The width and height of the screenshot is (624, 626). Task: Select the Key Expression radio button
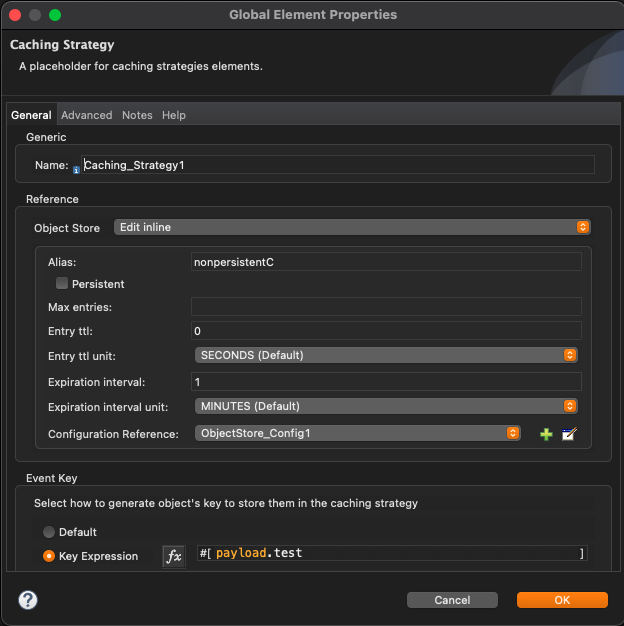[x=49, y=556]
